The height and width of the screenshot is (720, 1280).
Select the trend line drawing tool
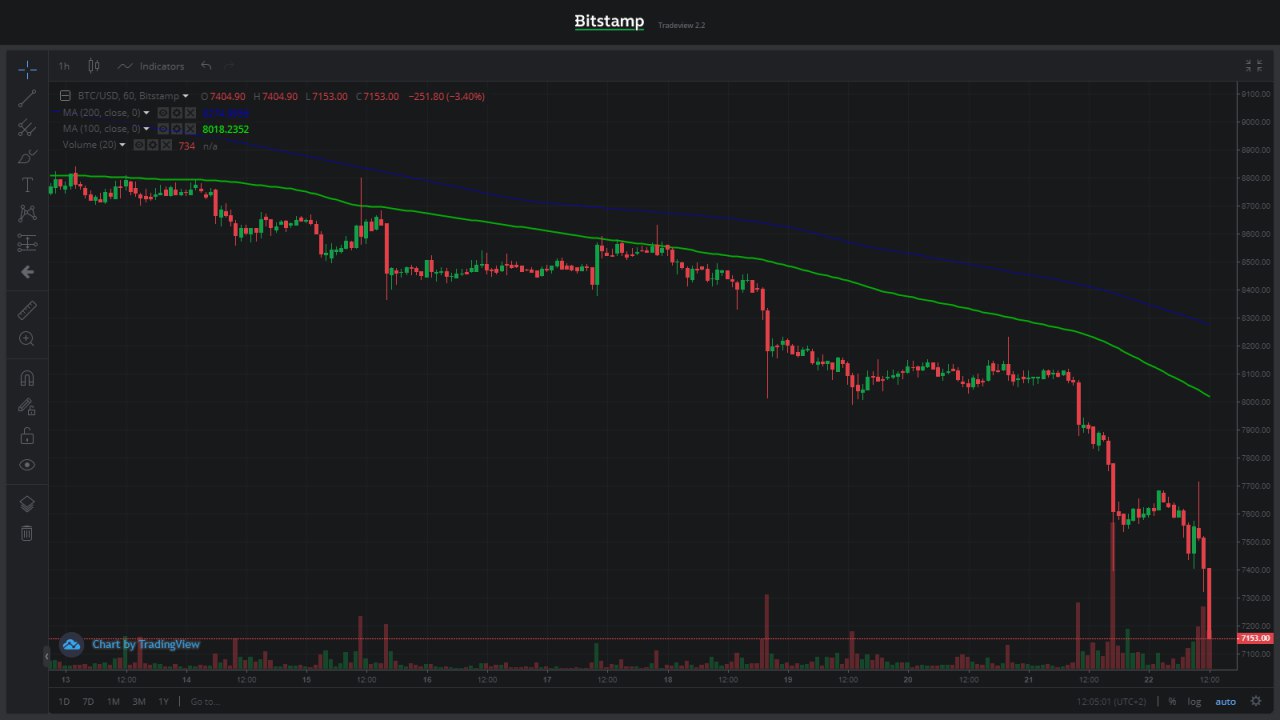pyautogui.click(x=27, y=98)
